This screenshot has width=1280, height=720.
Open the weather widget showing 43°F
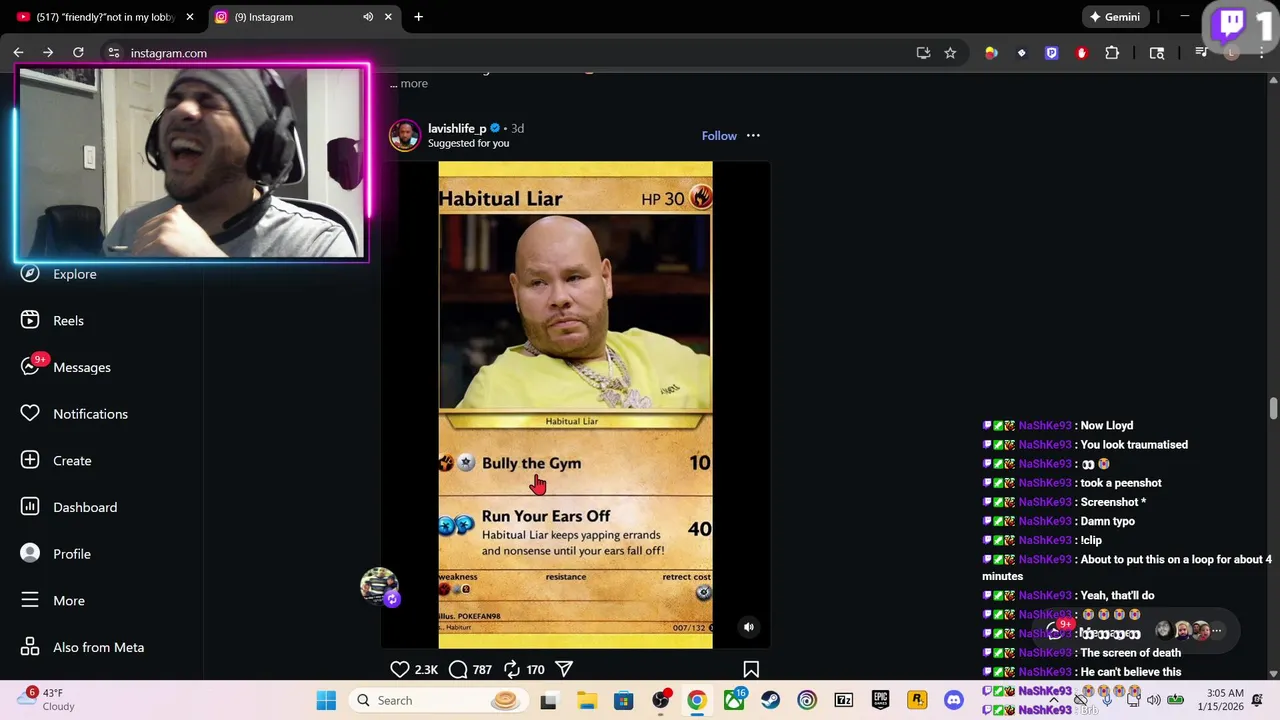click(x=47, y=699)
